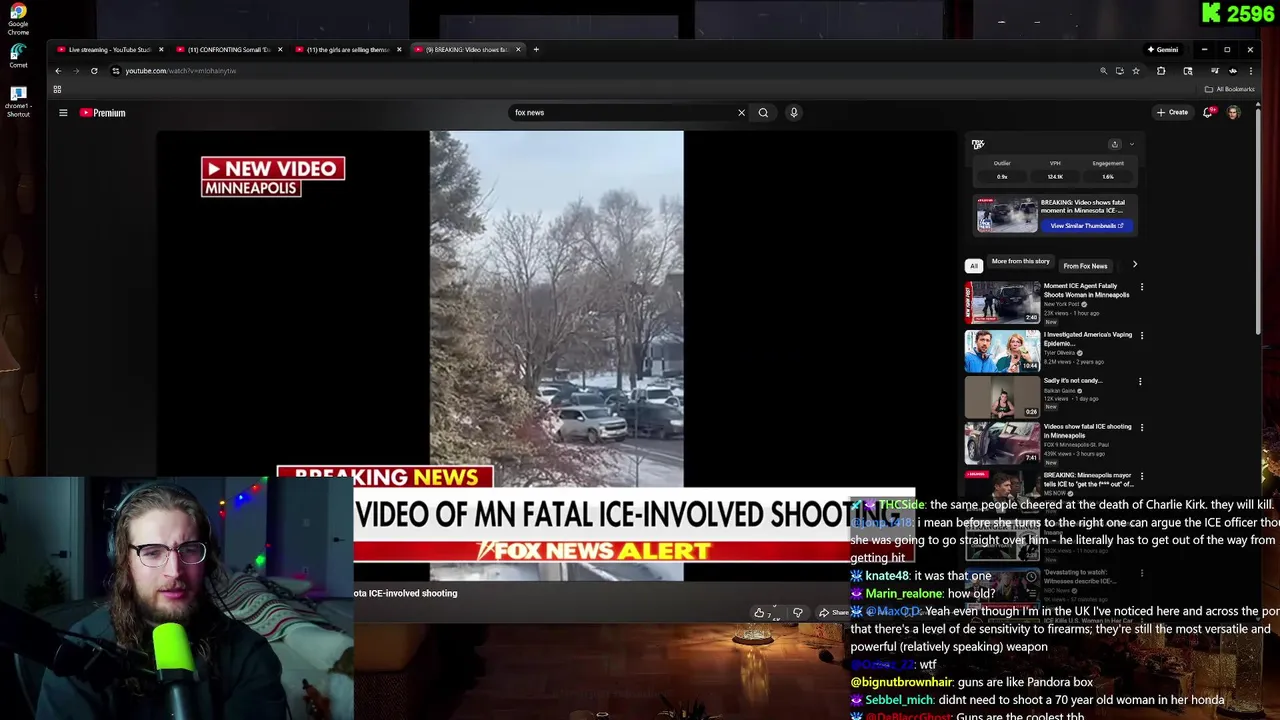This screenshot has height=720, width=1280.
Task: Dislike the video with thumbs-down button
Action: [x=797, y=613]
